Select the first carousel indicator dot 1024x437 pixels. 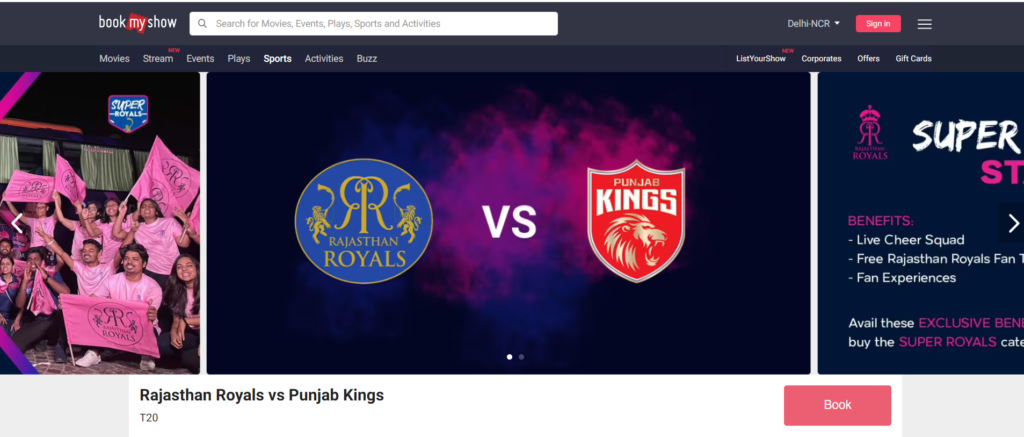click(x=509, y=357)
